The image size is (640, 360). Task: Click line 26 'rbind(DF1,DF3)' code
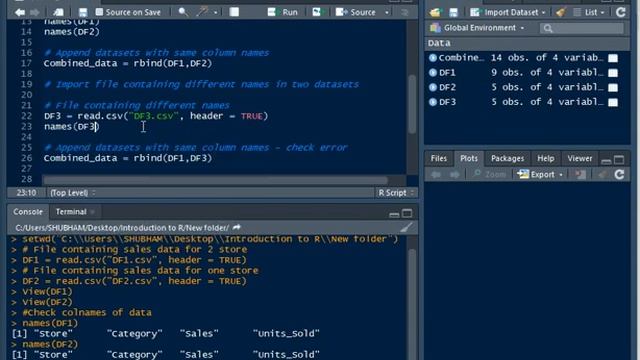pyautogui.click(x=173, y=158)
